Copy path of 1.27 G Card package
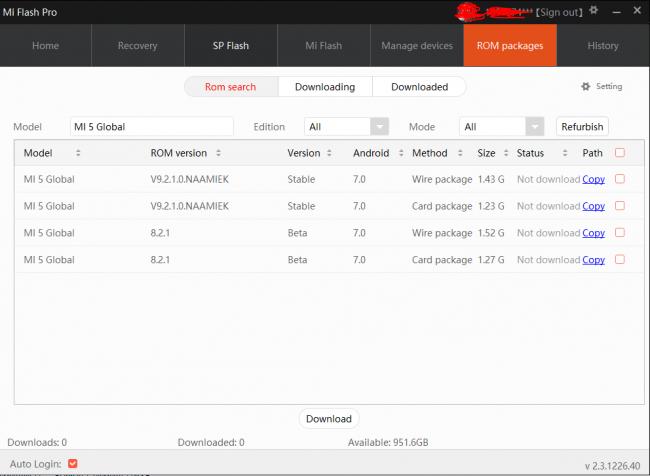Image resolution: width=650 pixels, height=476 pixels. point(594,260)
